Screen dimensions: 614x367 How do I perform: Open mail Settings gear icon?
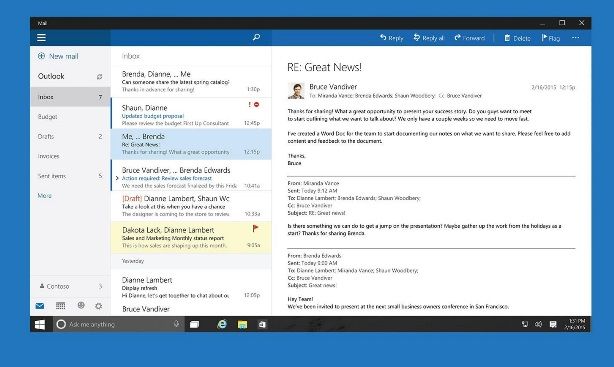[x=98, y=306]
